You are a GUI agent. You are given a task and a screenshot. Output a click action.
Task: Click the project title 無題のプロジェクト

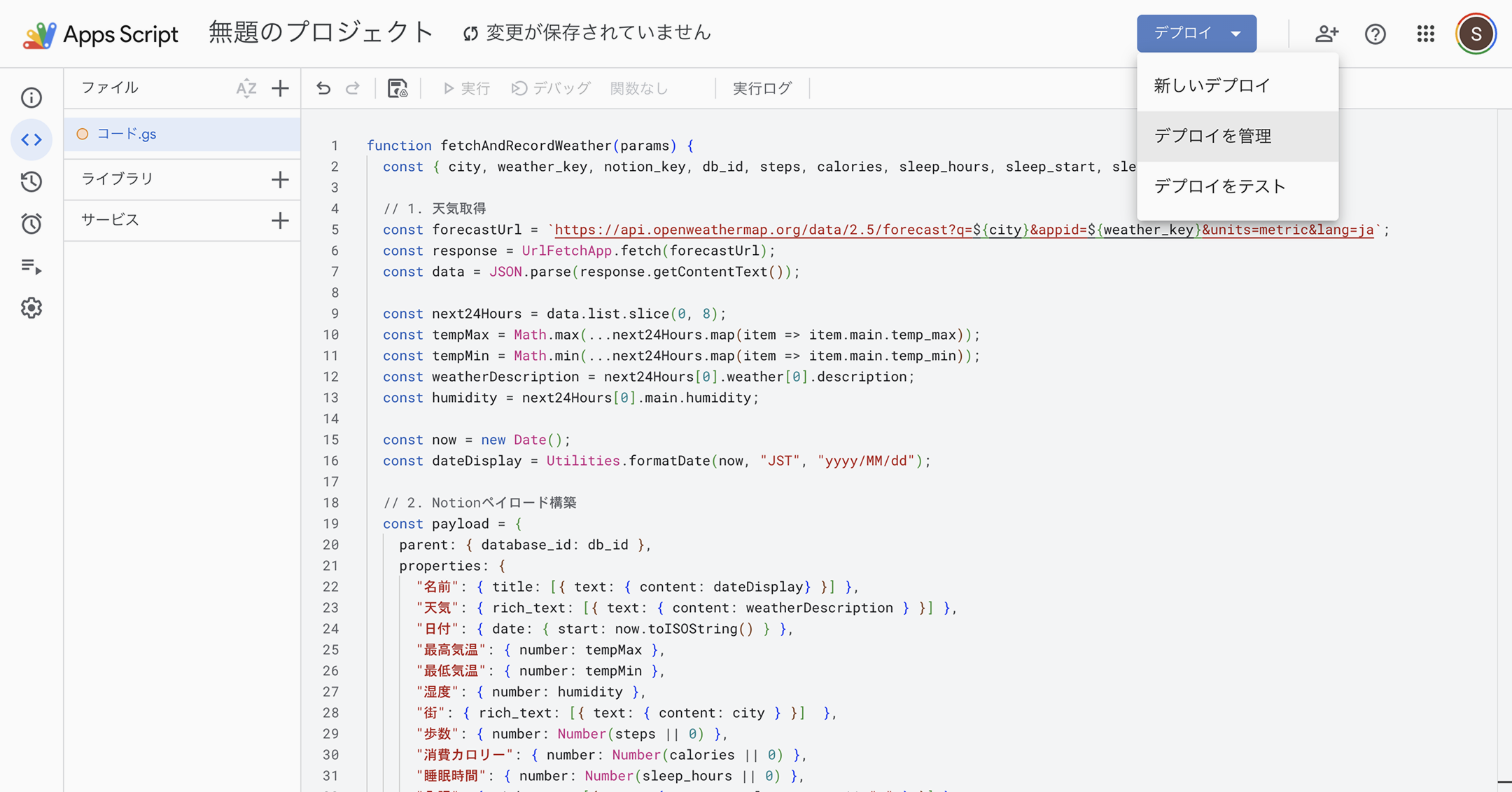pos(321,33)
